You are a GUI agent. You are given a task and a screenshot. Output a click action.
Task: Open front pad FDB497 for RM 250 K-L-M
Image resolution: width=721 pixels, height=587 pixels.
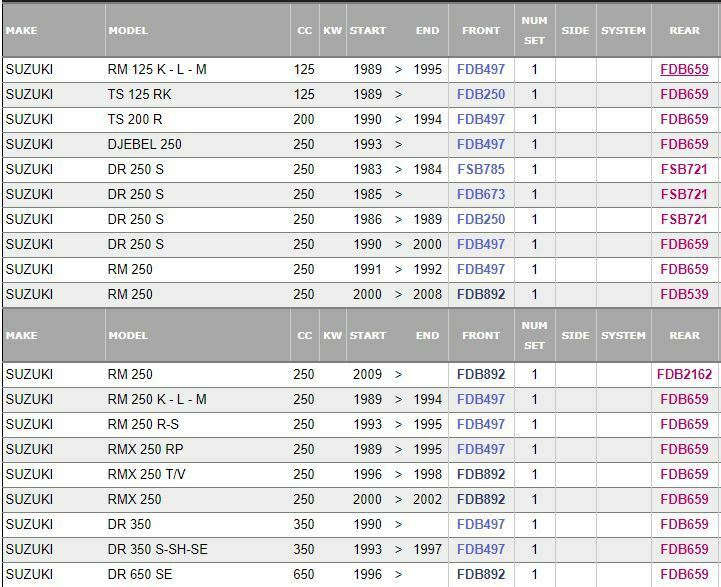tap(481, 399)
